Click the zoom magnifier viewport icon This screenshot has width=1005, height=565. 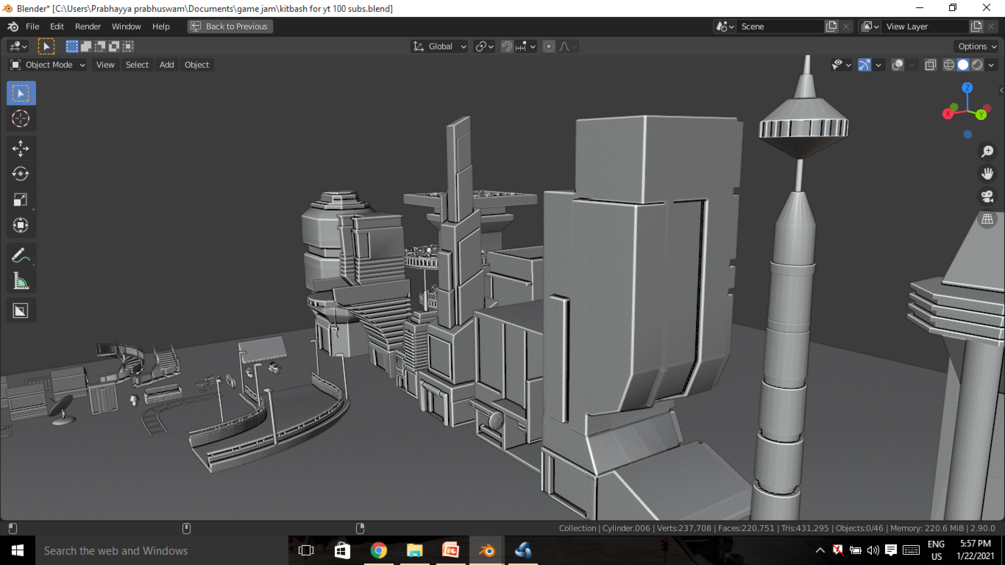(x=987, y=152)
